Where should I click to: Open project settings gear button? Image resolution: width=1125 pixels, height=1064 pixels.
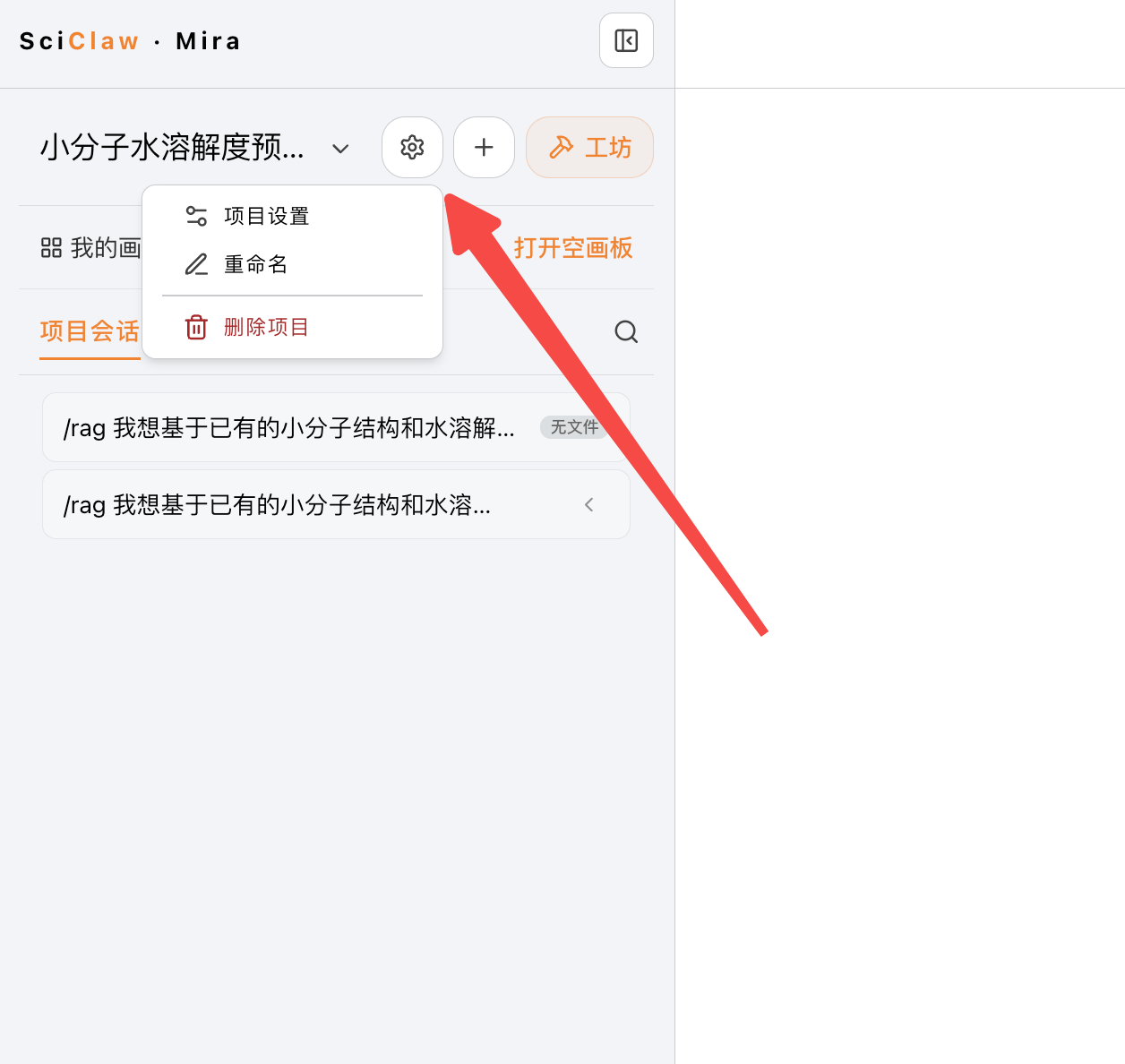412,147
